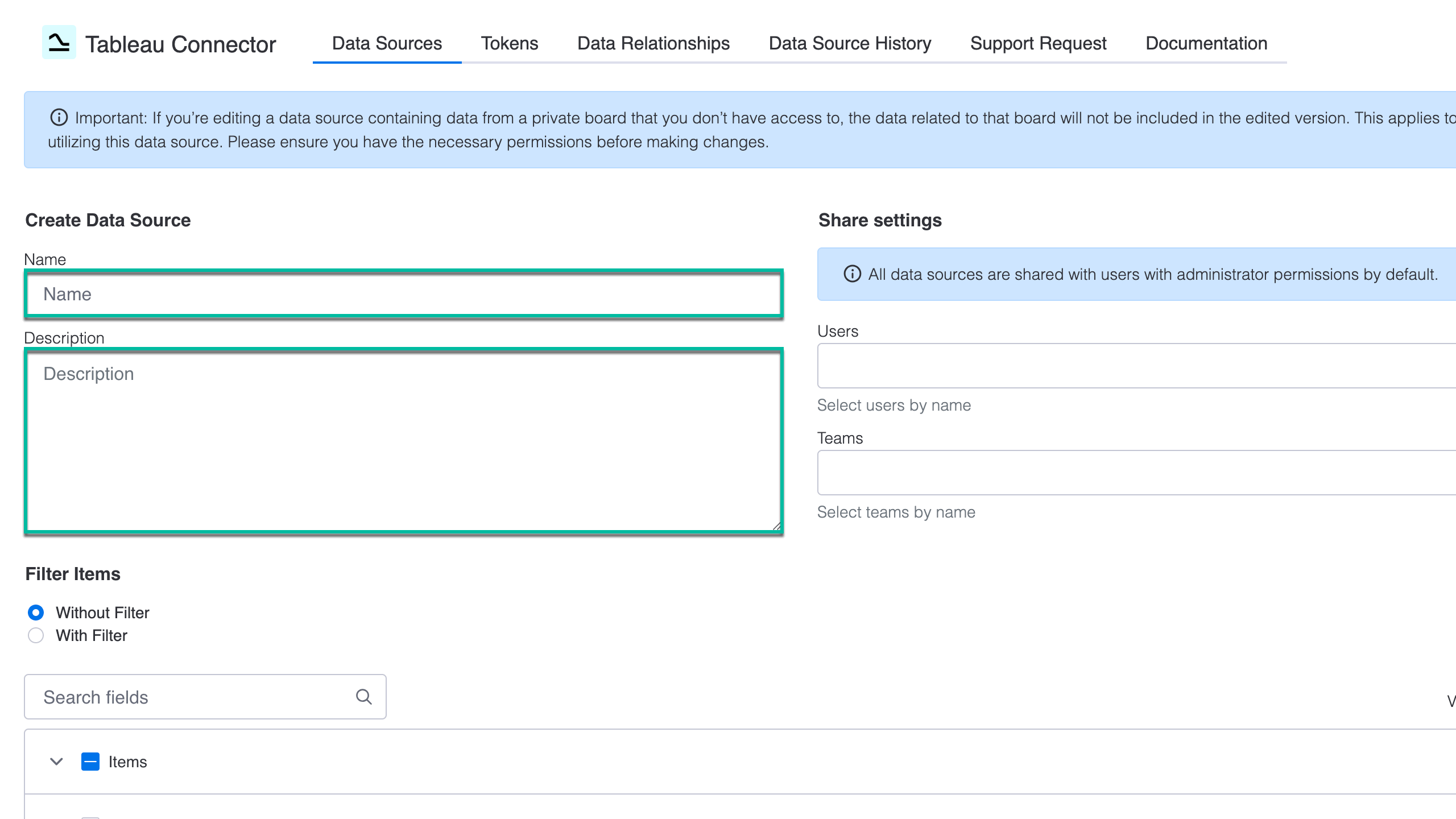Click the Tableau Connector logo icon
The width and height of the screenshot is (1456, 819).
59,43
